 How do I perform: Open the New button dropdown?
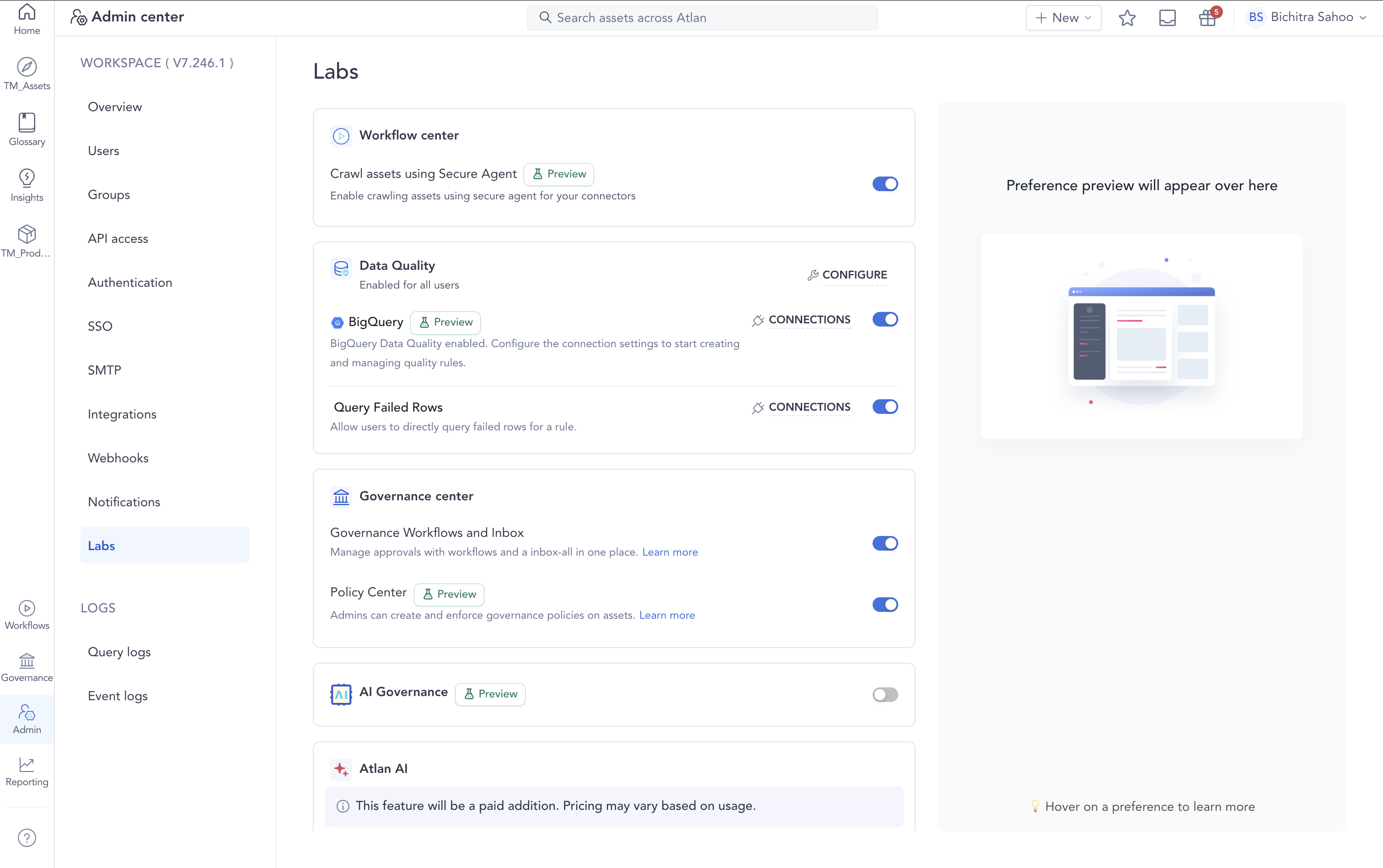pyautogui.click(x=1063, y=17)
